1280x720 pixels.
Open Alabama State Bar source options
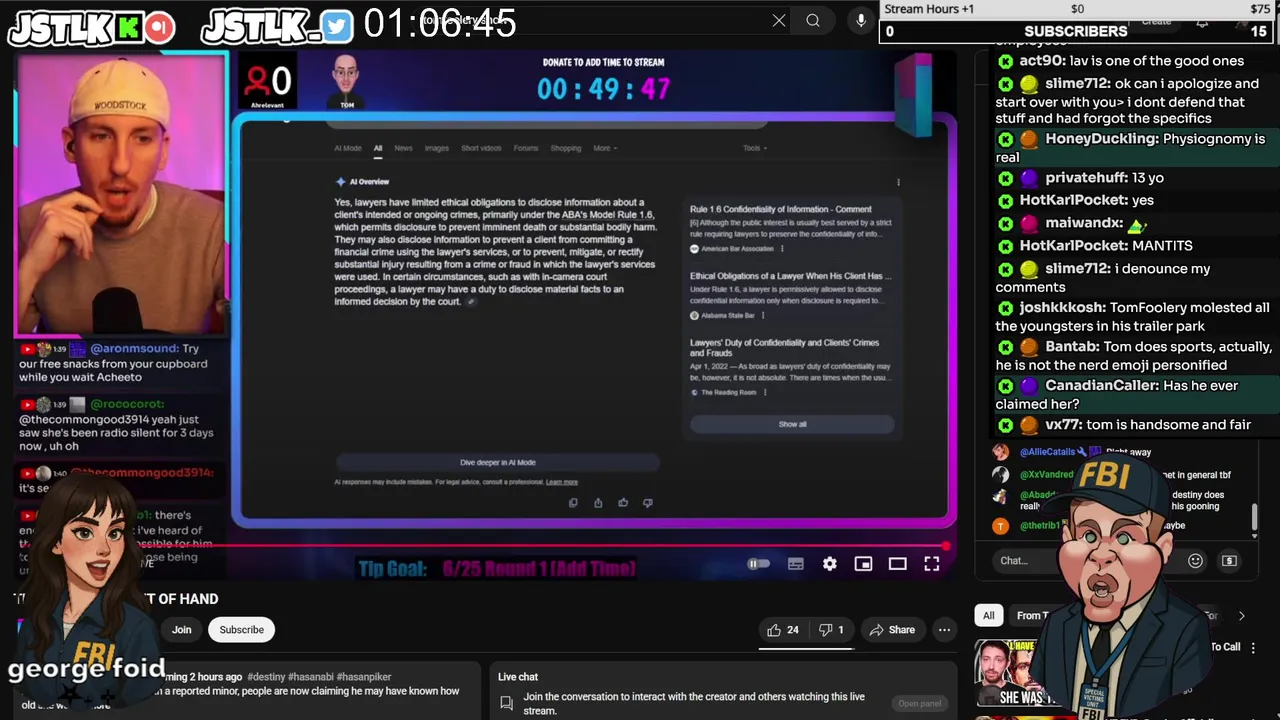[763, 316]
